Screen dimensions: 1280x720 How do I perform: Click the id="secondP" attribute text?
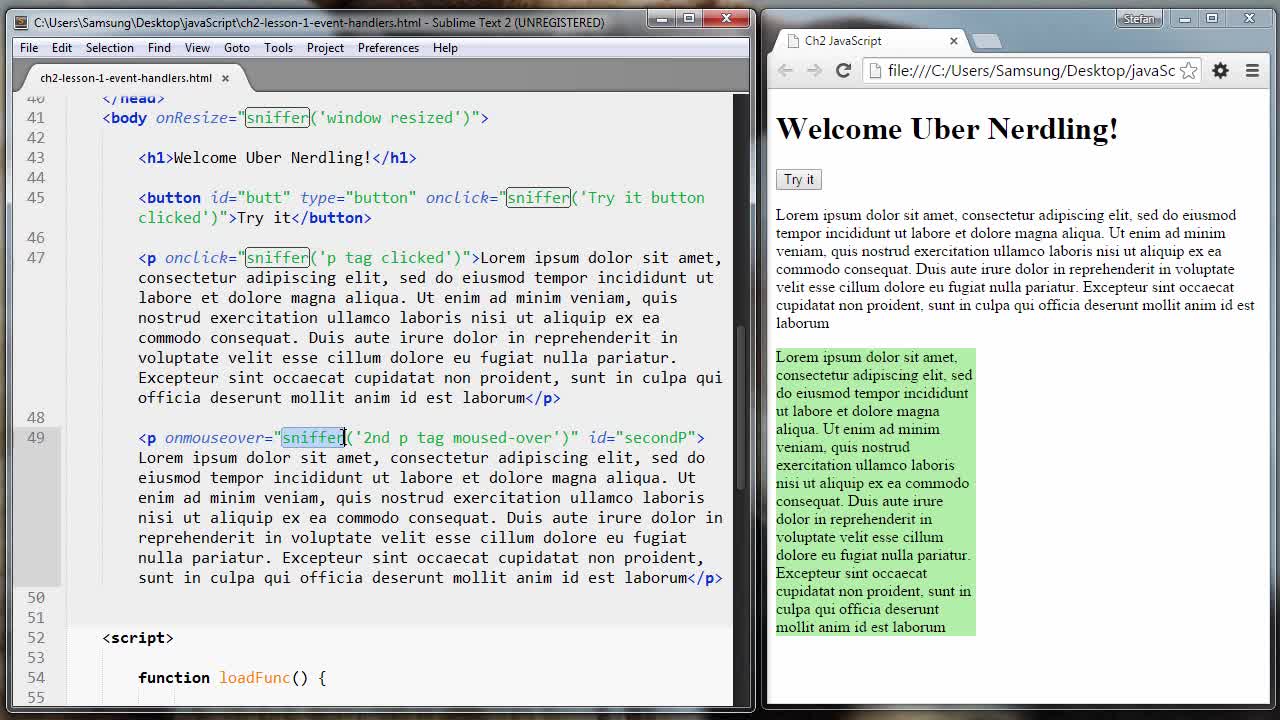pos(642,437)
